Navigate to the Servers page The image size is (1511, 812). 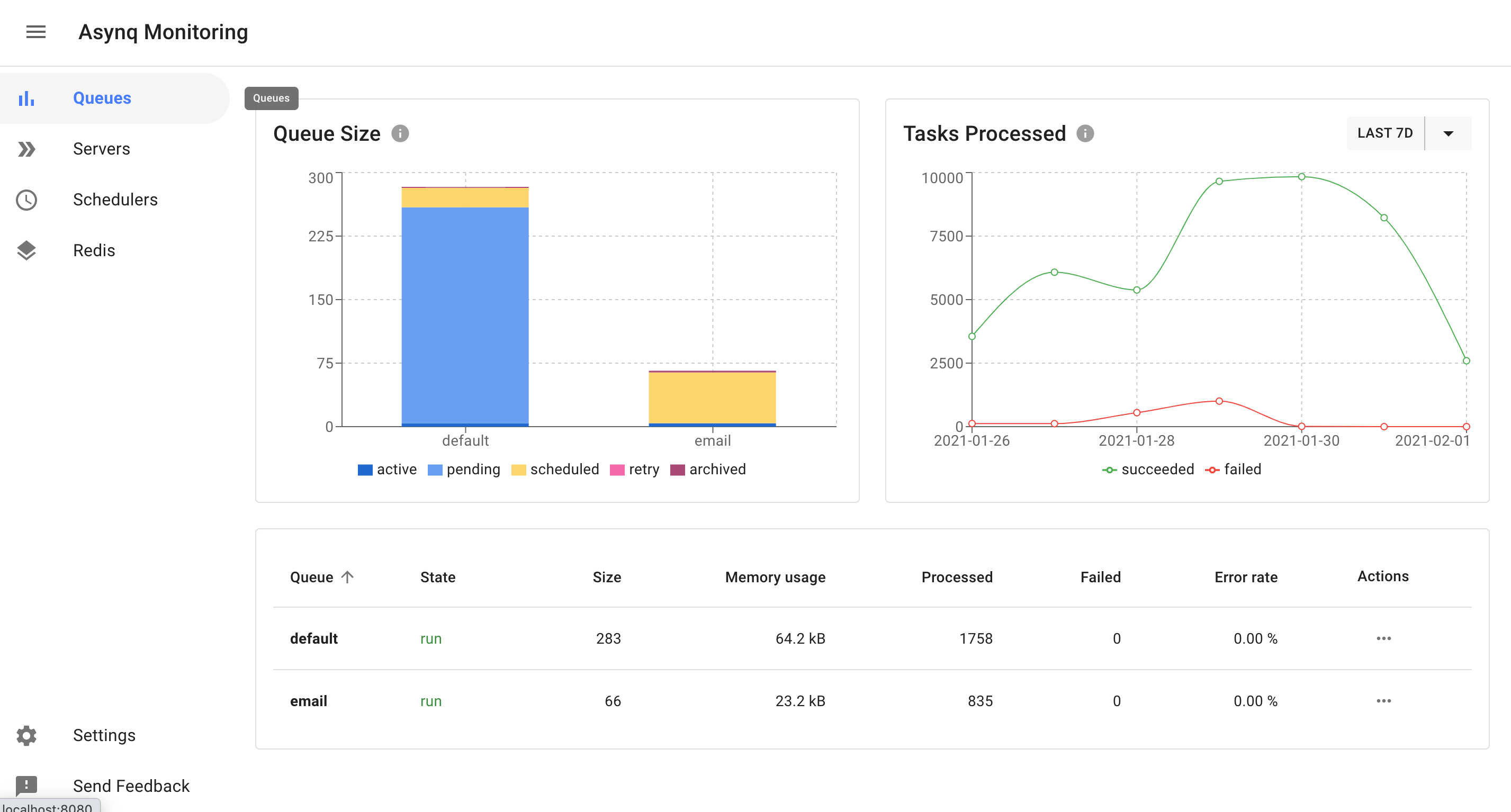point(101,149)
